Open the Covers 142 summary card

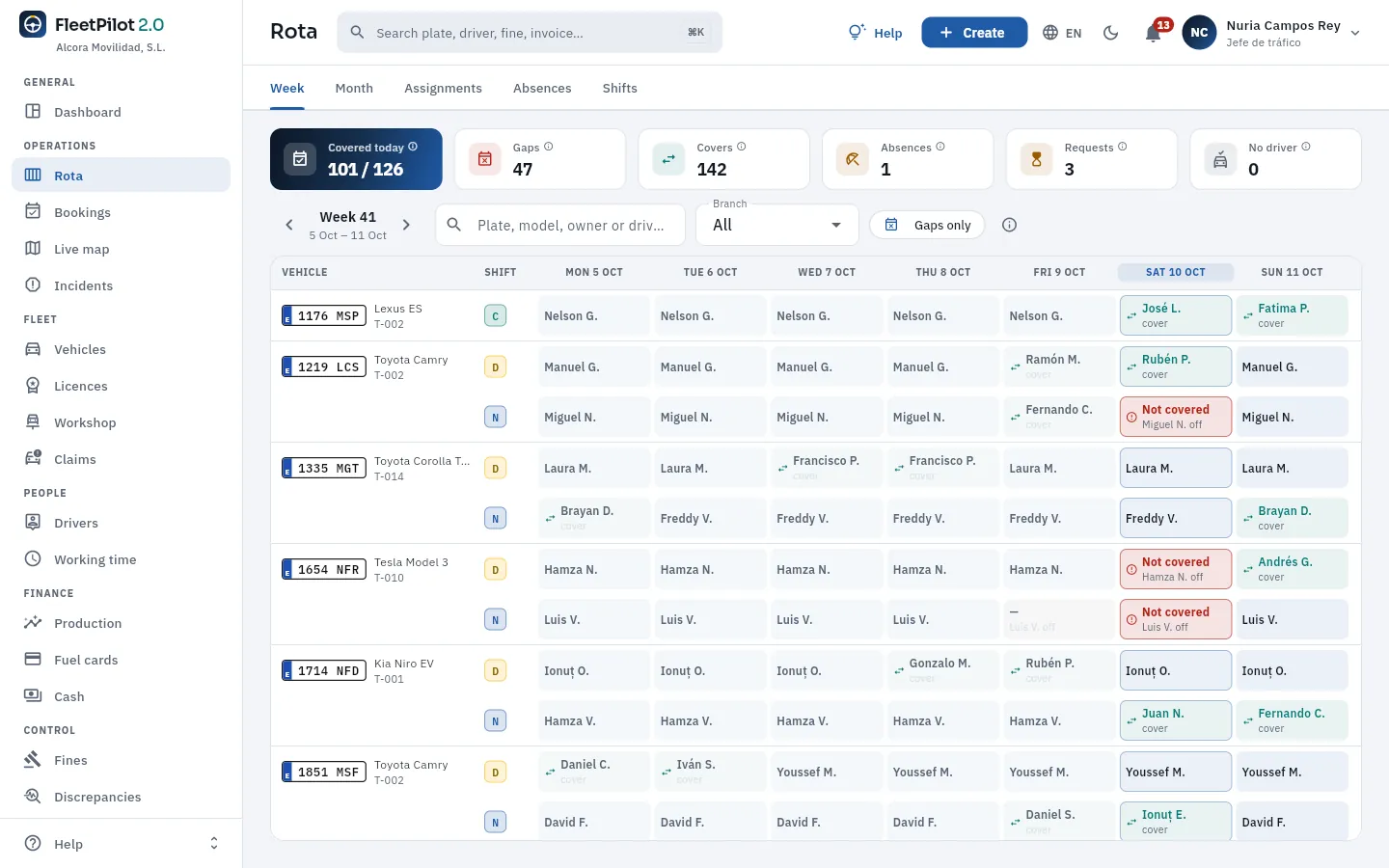click(723, 159)
